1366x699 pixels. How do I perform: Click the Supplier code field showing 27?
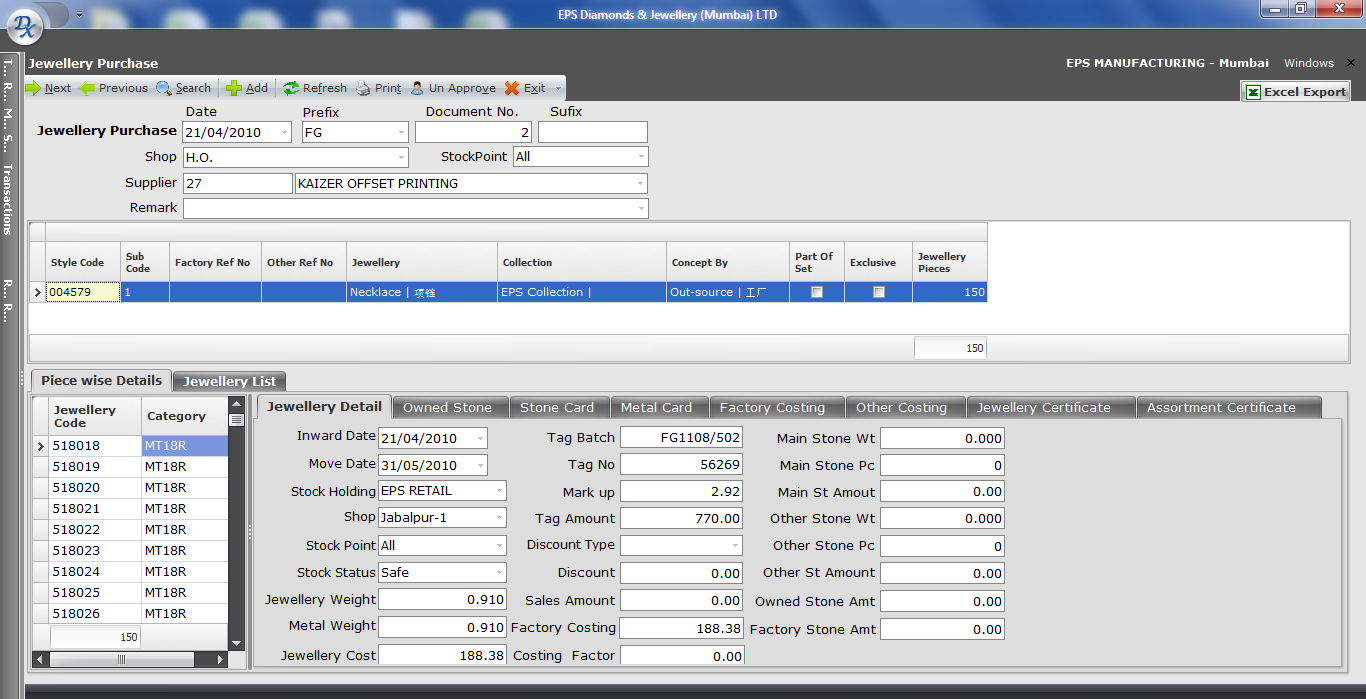[238, 184]
